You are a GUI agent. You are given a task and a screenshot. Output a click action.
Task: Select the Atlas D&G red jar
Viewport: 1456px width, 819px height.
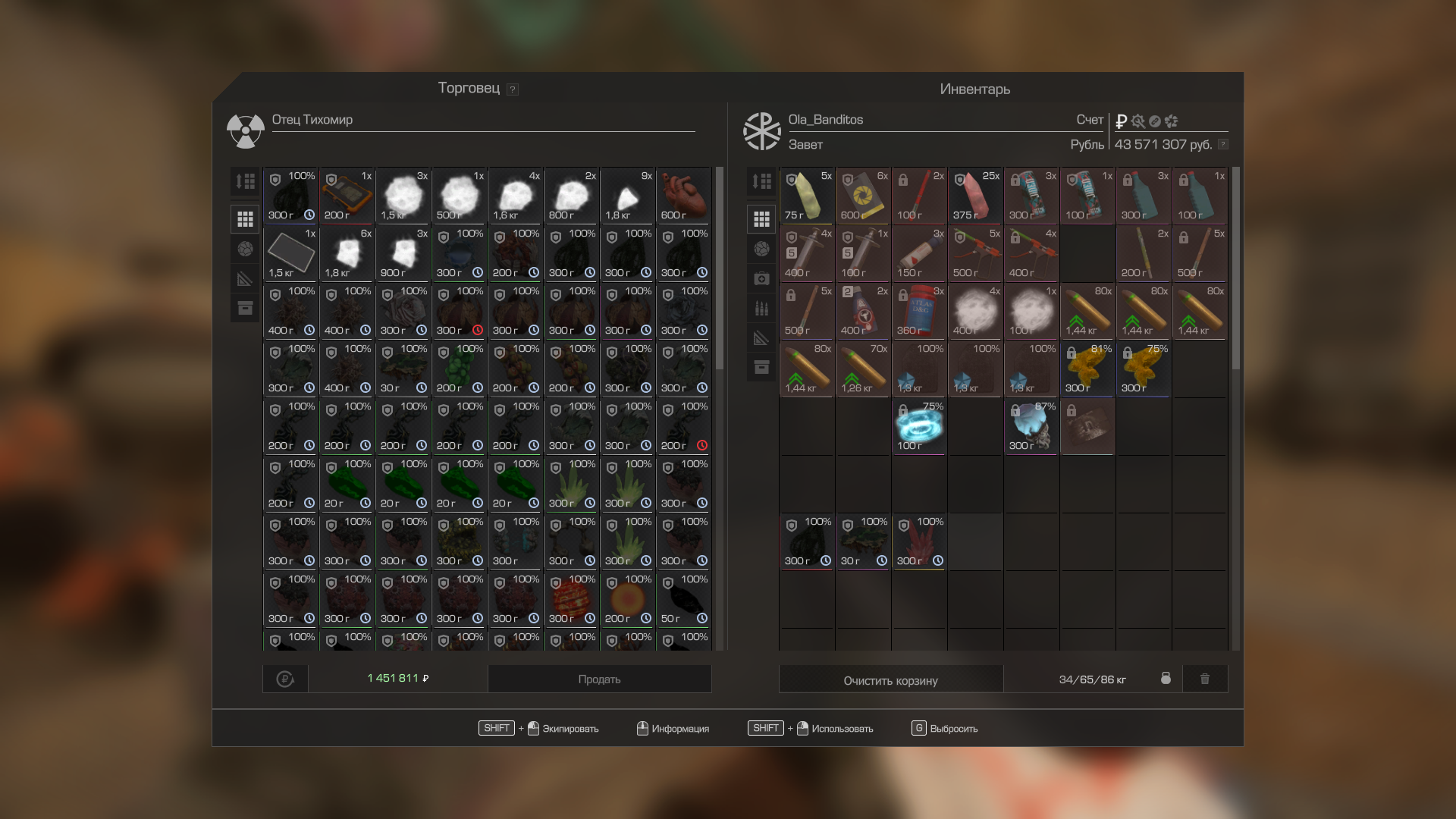point(919,311)
